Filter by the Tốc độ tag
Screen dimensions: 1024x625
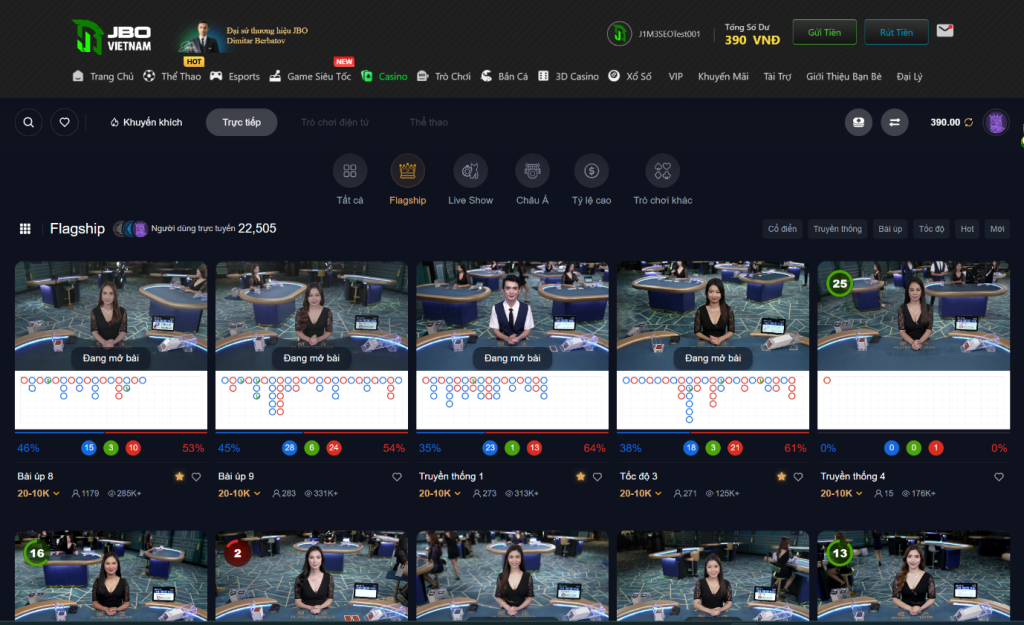(932, 229)
